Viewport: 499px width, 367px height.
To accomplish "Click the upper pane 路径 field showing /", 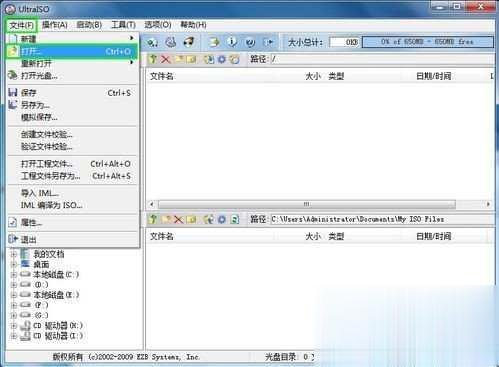I will point(382,59).
